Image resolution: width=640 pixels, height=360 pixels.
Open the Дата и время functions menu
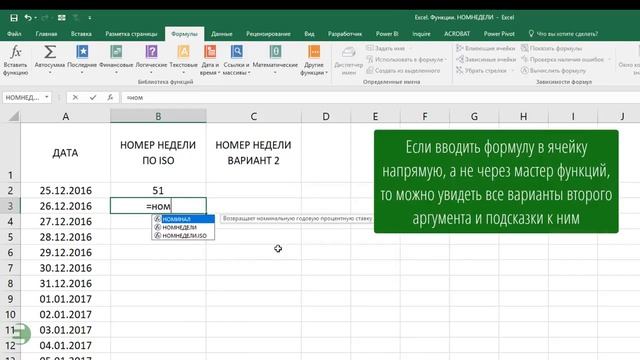click(210, 60)
